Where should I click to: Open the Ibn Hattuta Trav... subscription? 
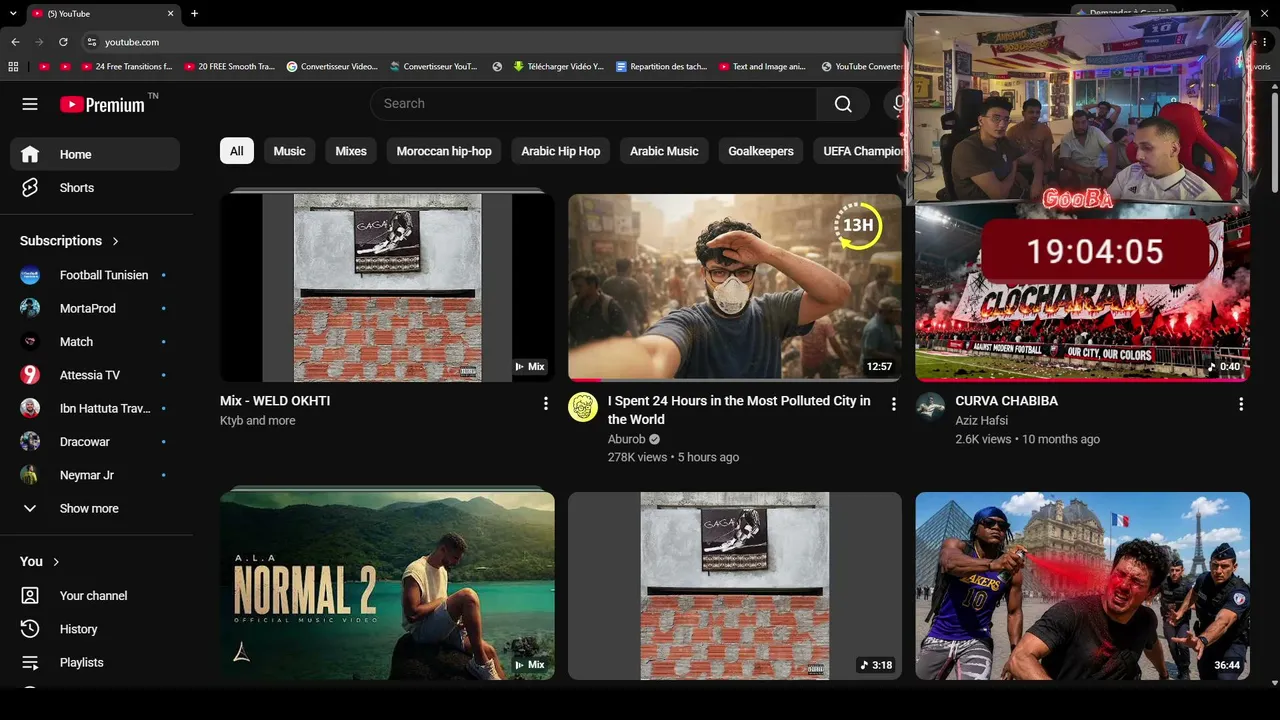coord(95,408)
